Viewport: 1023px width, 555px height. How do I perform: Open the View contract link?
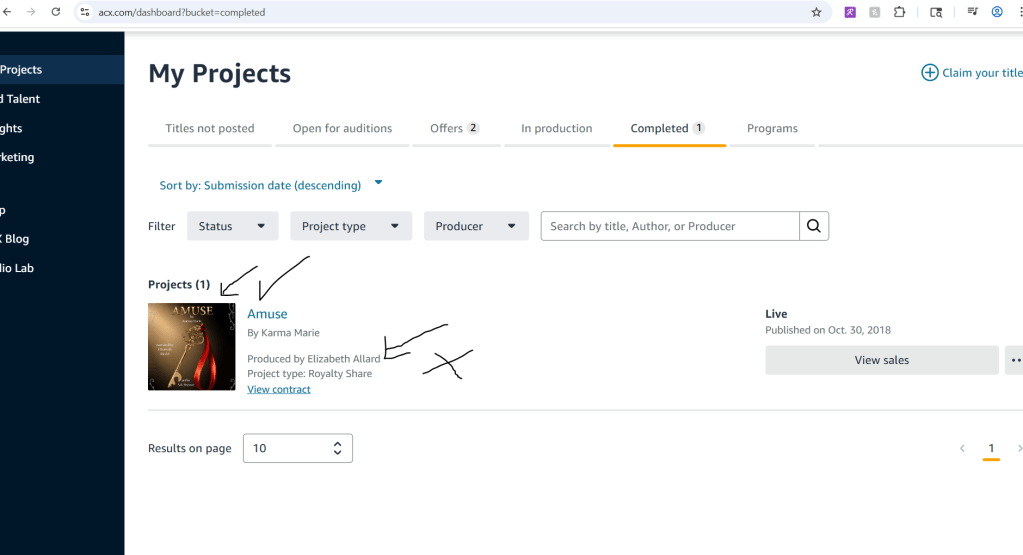coord(279,389)
